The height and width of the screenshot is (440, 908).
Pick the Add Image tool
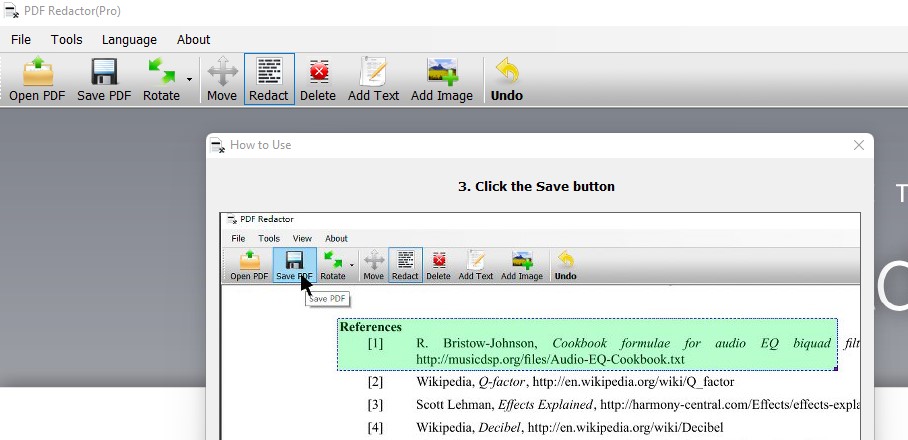click(x=442, y=79)
